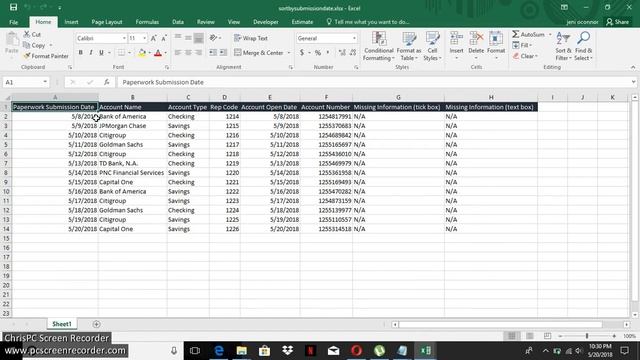The height and width of the screenshot is (360, 640).
Task: Toggle Align Left for the cell
Action: [178, 53]
